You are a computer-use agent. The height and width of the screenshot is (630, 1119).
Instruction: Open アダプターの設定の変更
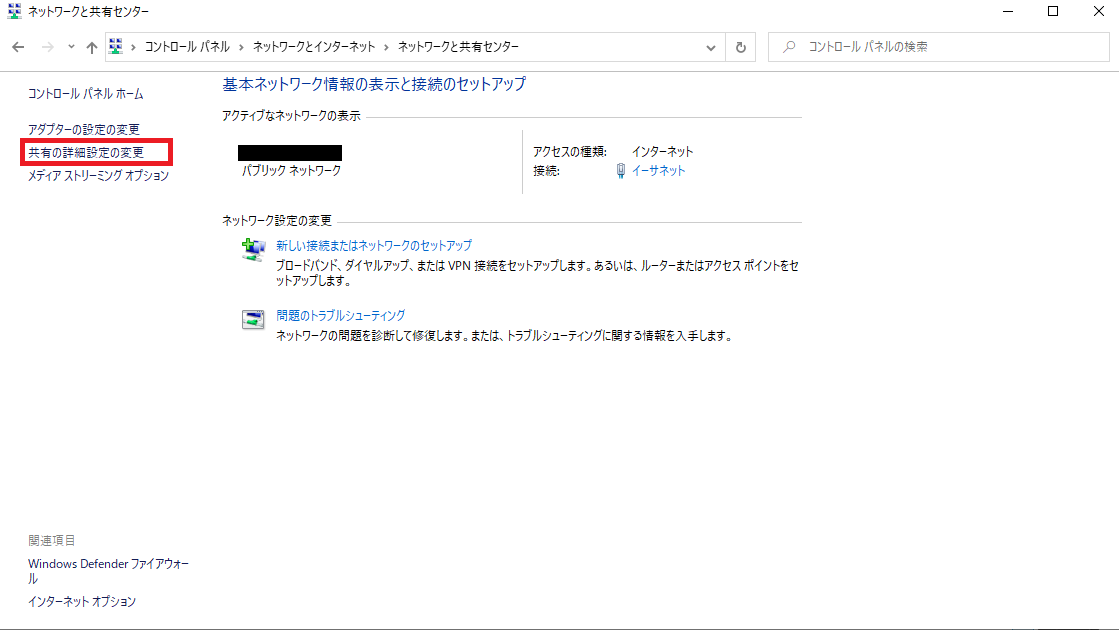click(x=84, y=129)
